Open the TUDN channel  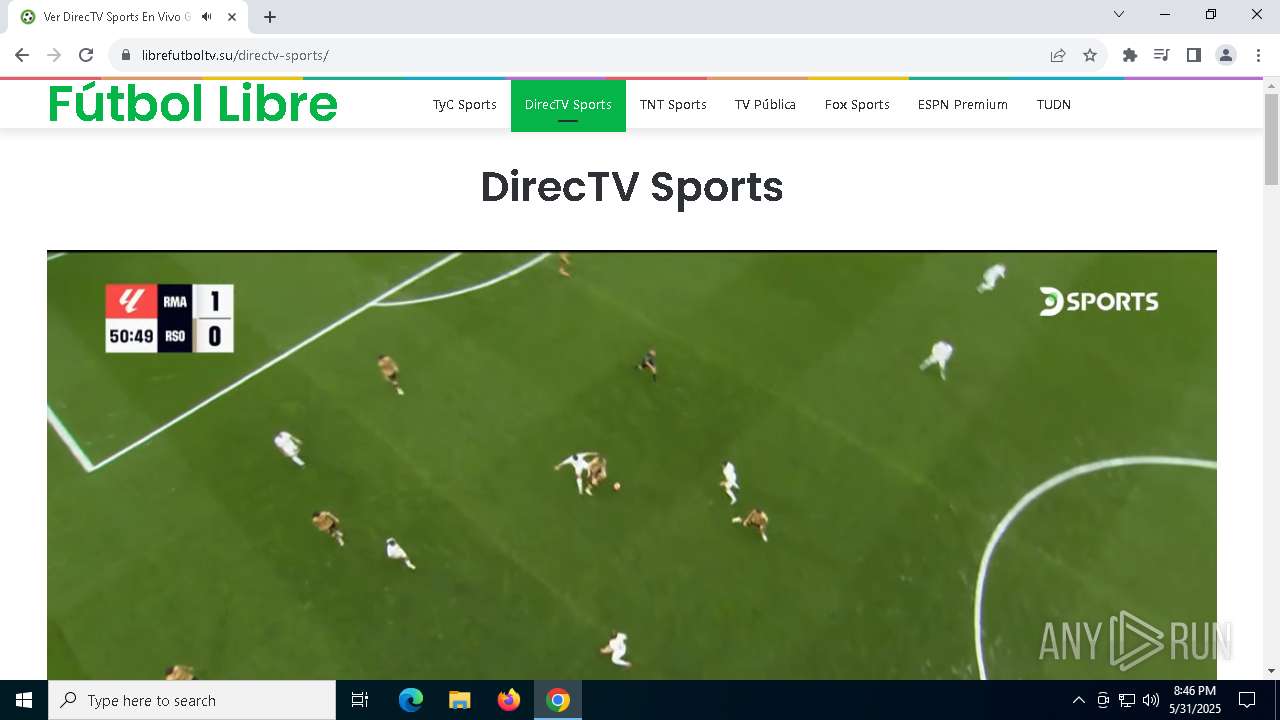pos(1054,104)
